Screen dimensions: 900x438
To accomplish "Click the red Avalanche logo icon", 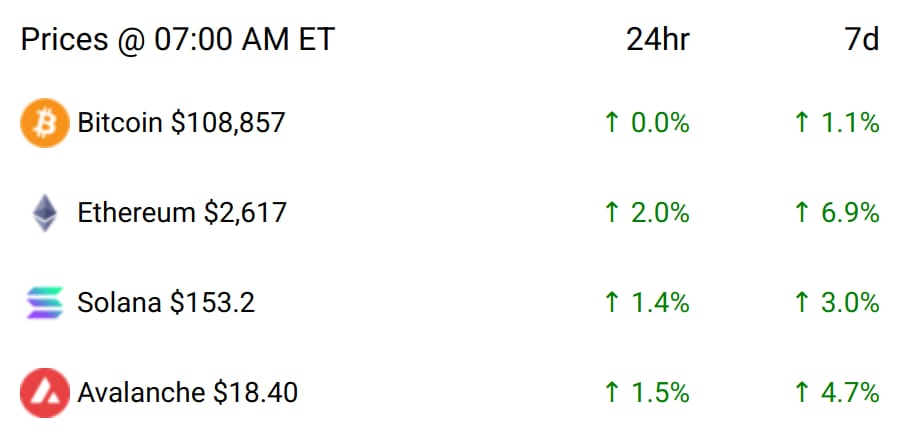I will click(45, 393).
